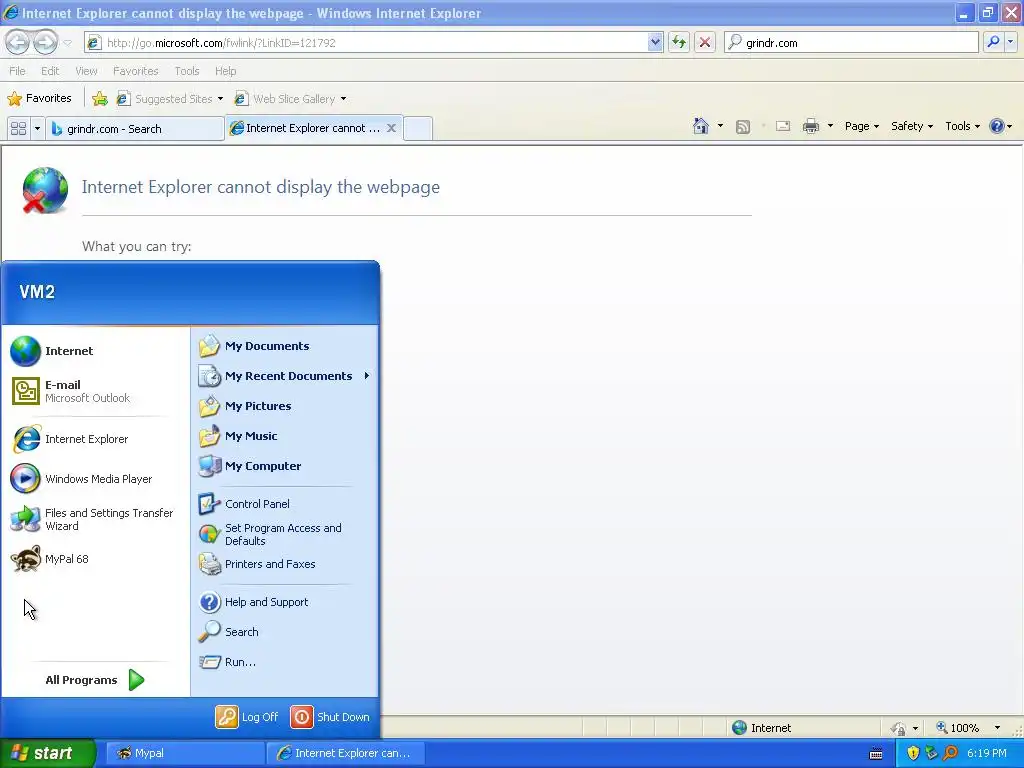Expand Web Slice Gallery dropdown
The image size is (1024, 768).
344,99
